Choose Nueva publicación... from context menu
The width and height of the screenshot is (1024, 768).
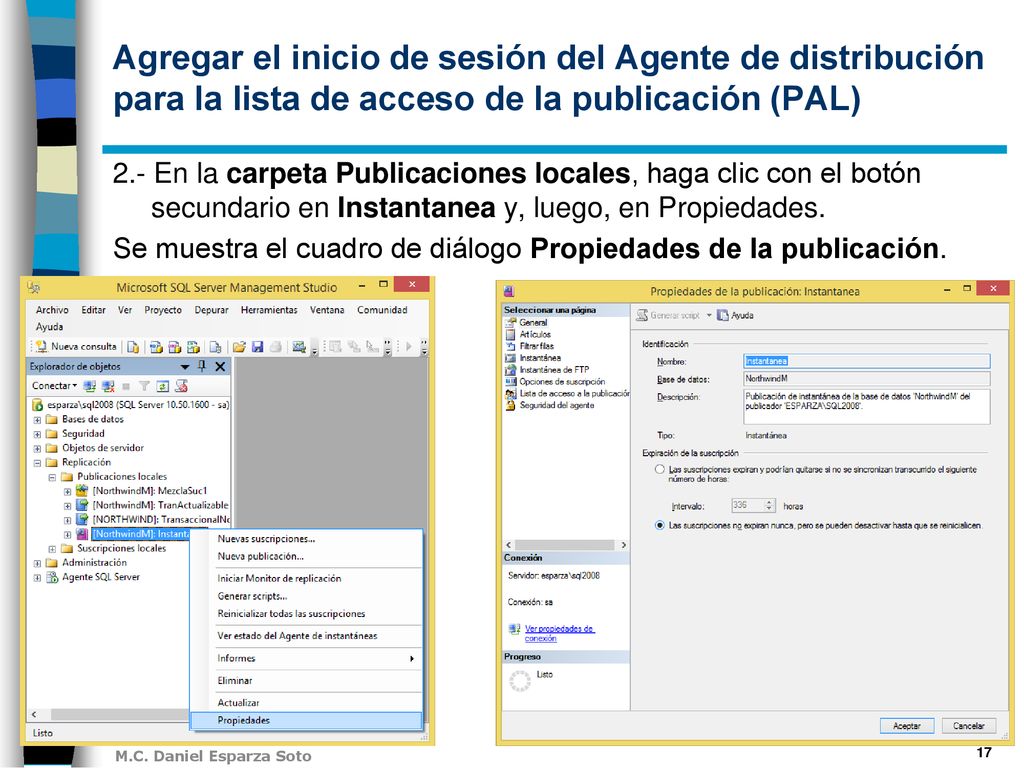pyautogui.click(x=306, y=556)
